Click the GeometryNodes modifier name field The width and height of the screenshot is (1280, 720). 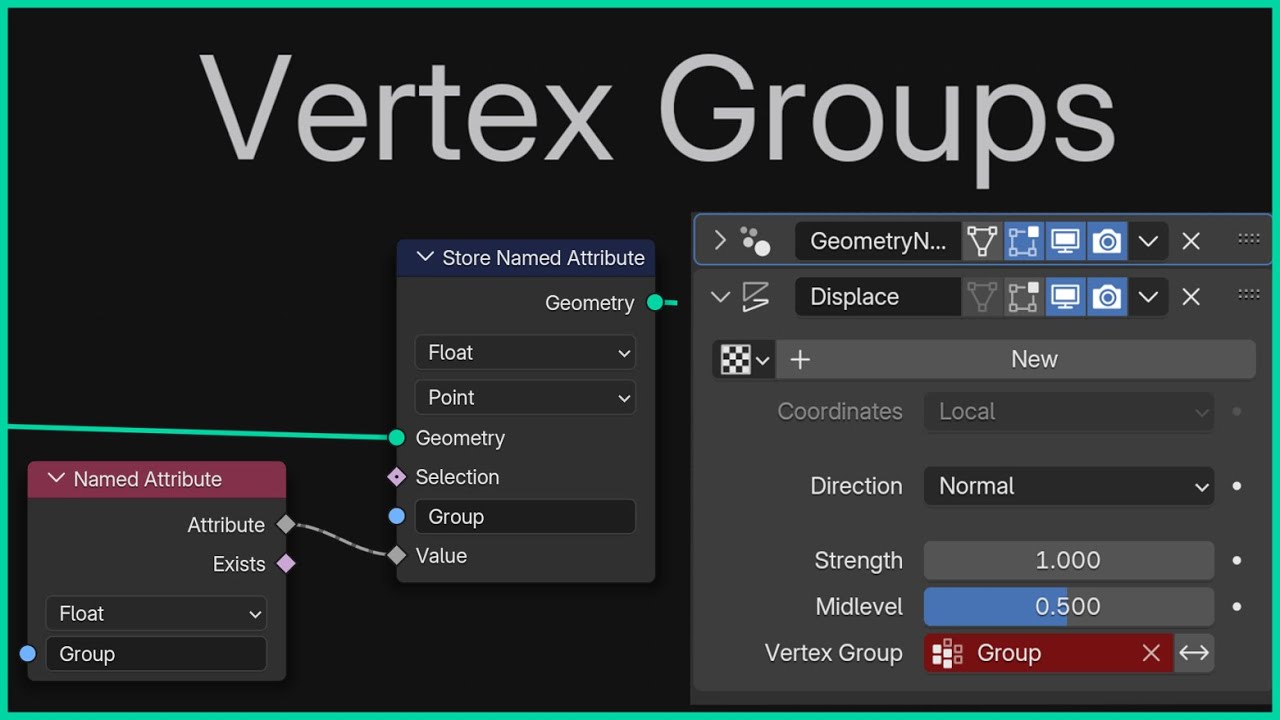tap(878, 241)
